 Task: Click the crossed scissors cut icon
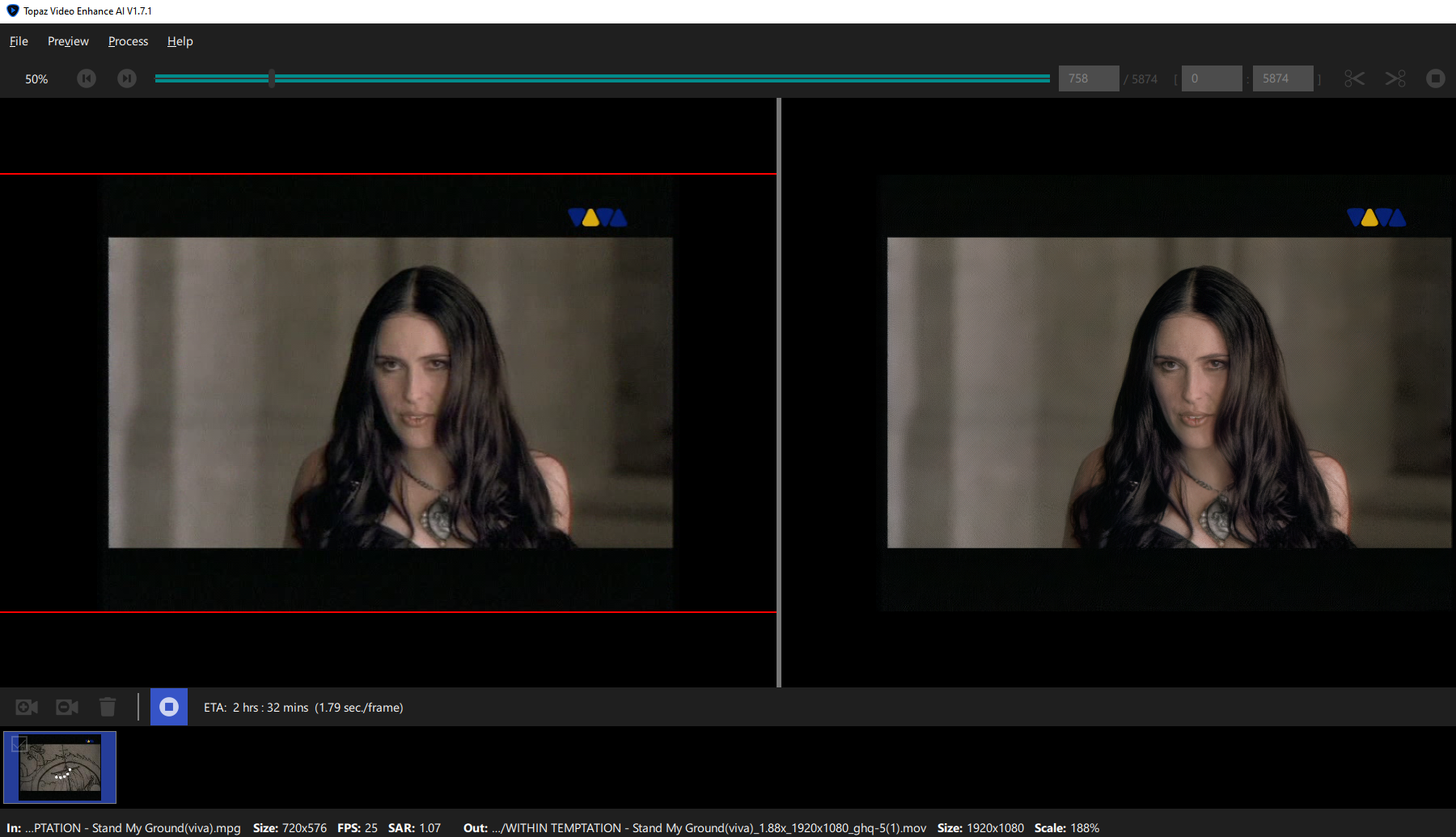[x=1395, y=78]
